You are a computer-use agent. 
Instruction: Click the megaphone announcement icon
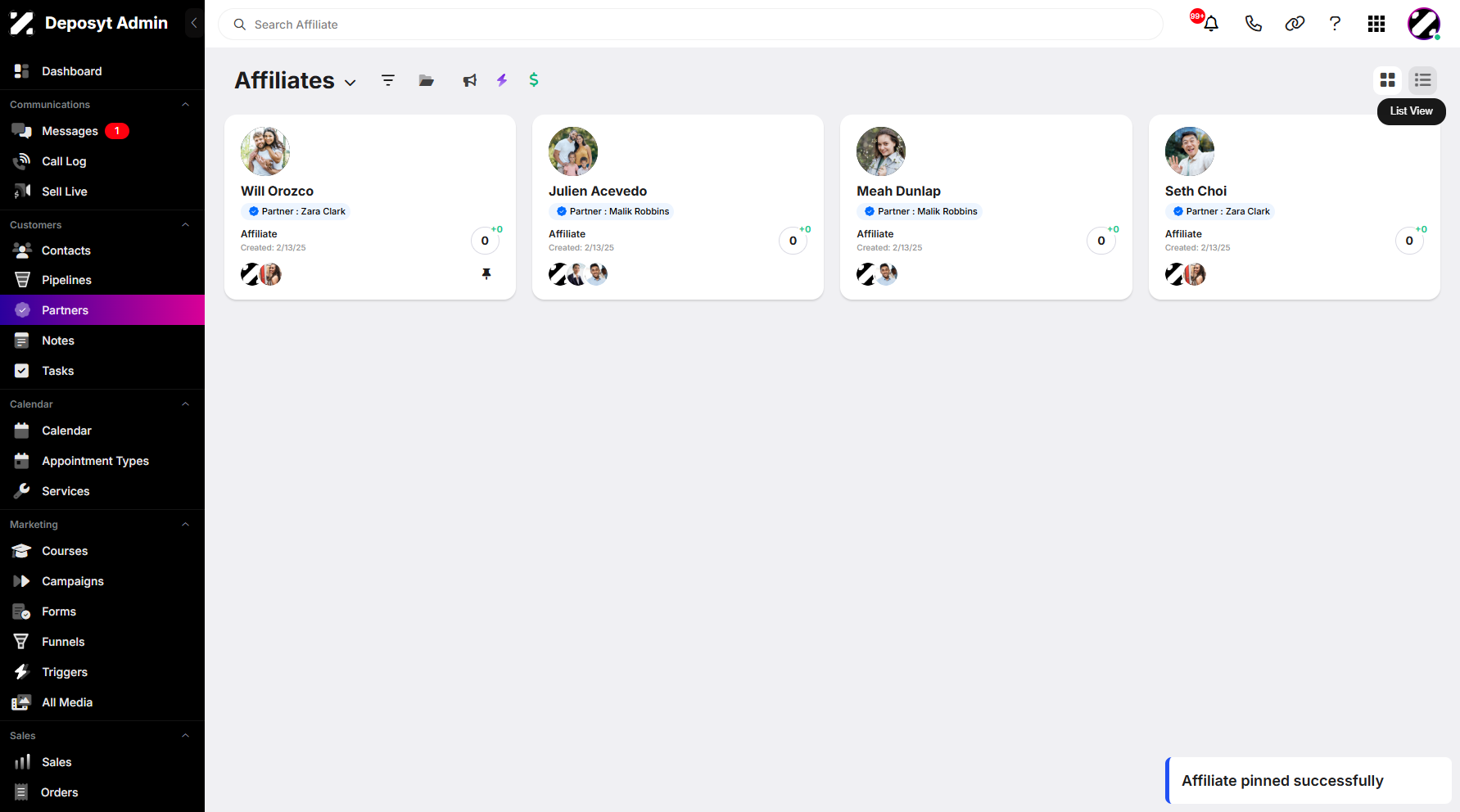click(x=469, y=80)
